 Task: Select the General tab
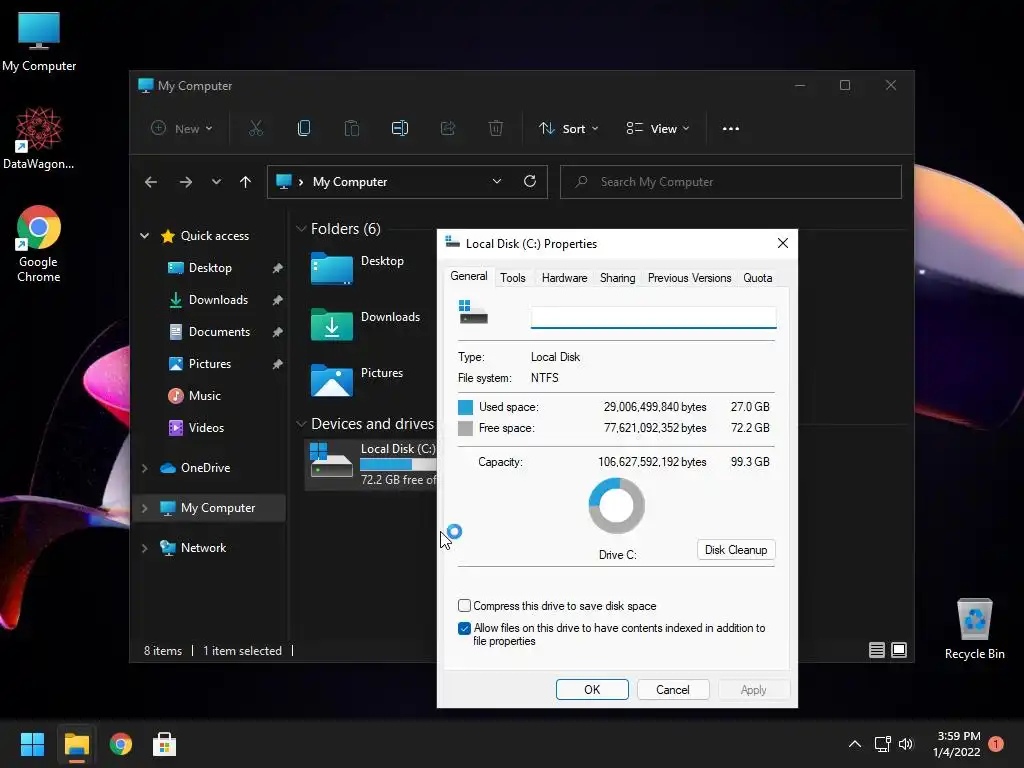[469, 276]
